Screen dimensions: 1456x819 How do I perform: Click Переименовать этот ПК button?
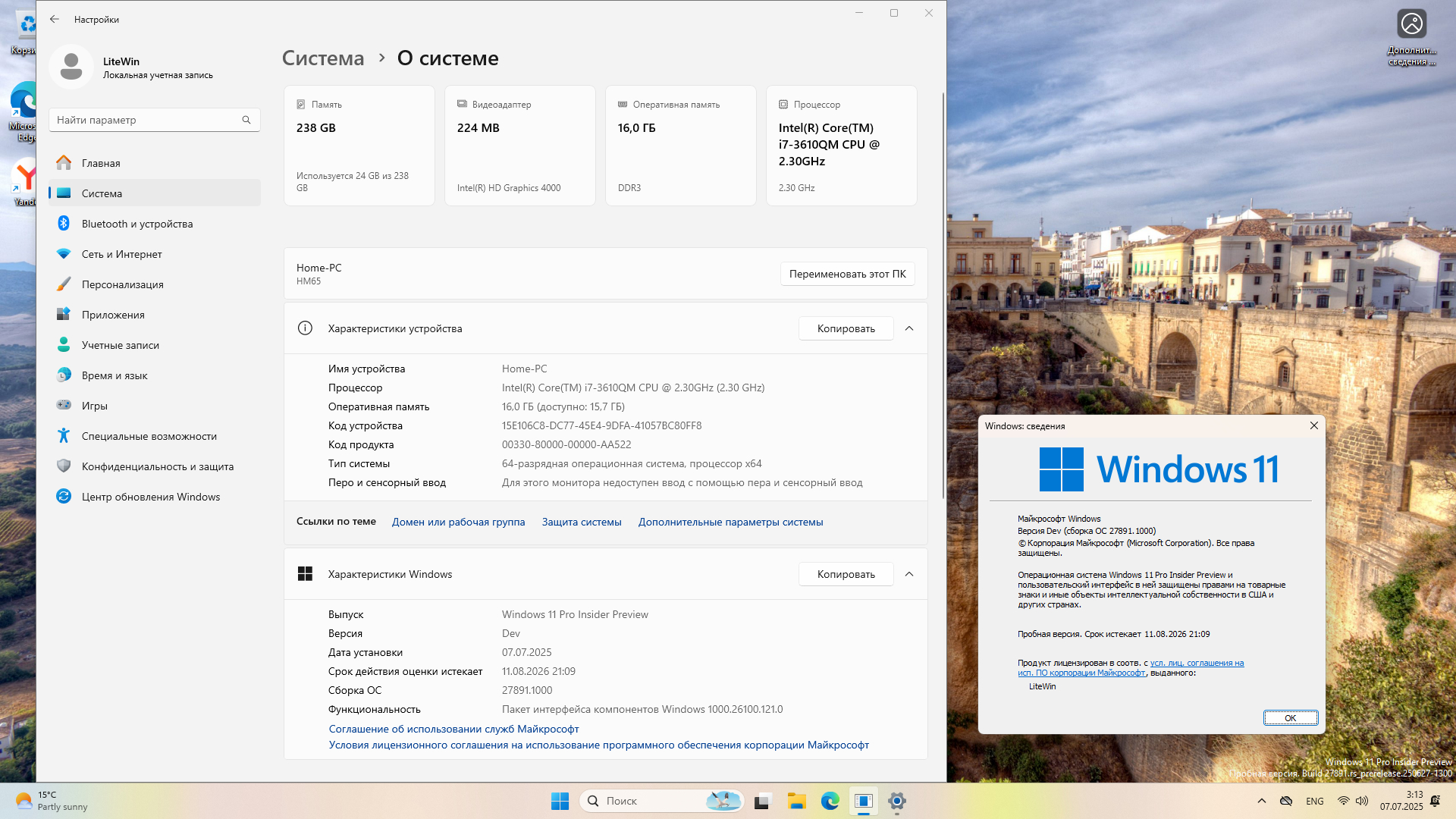pyautogui.click(x=847, y=274)
